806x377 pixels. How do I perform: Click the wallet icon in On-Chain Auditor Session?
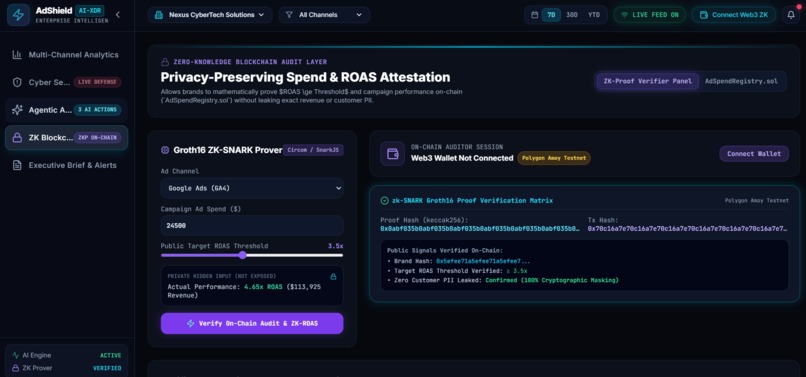pos(392,153)
